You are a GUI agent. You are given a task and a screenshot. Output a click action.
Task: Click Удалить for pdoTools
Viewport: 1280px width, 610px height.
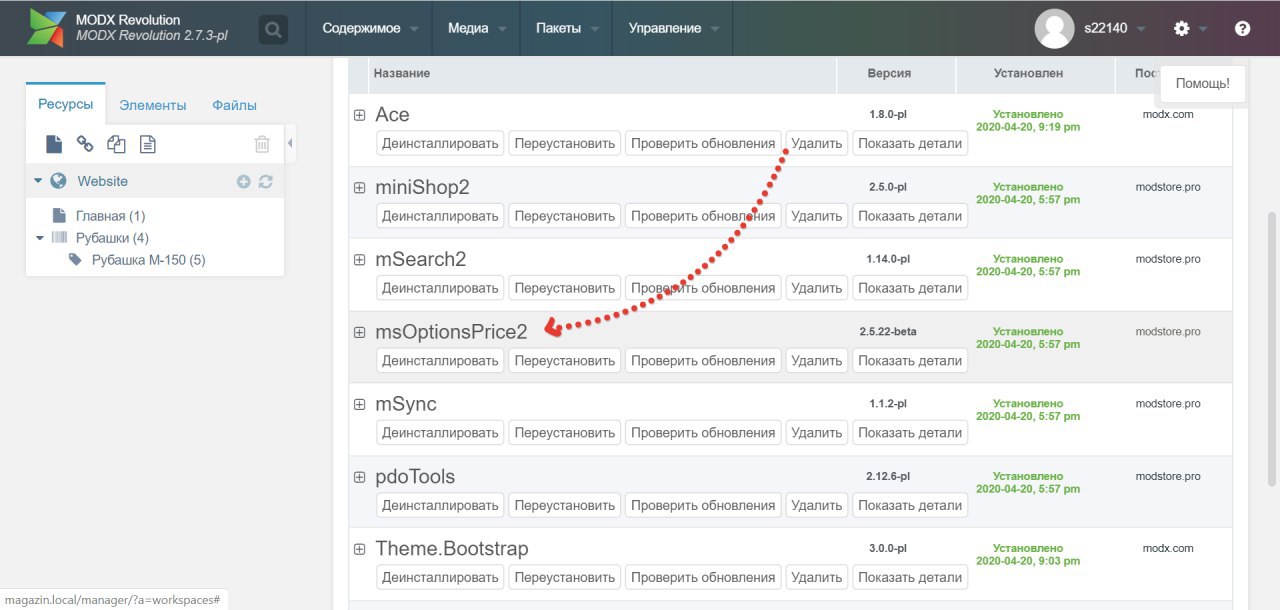[817, 505]
